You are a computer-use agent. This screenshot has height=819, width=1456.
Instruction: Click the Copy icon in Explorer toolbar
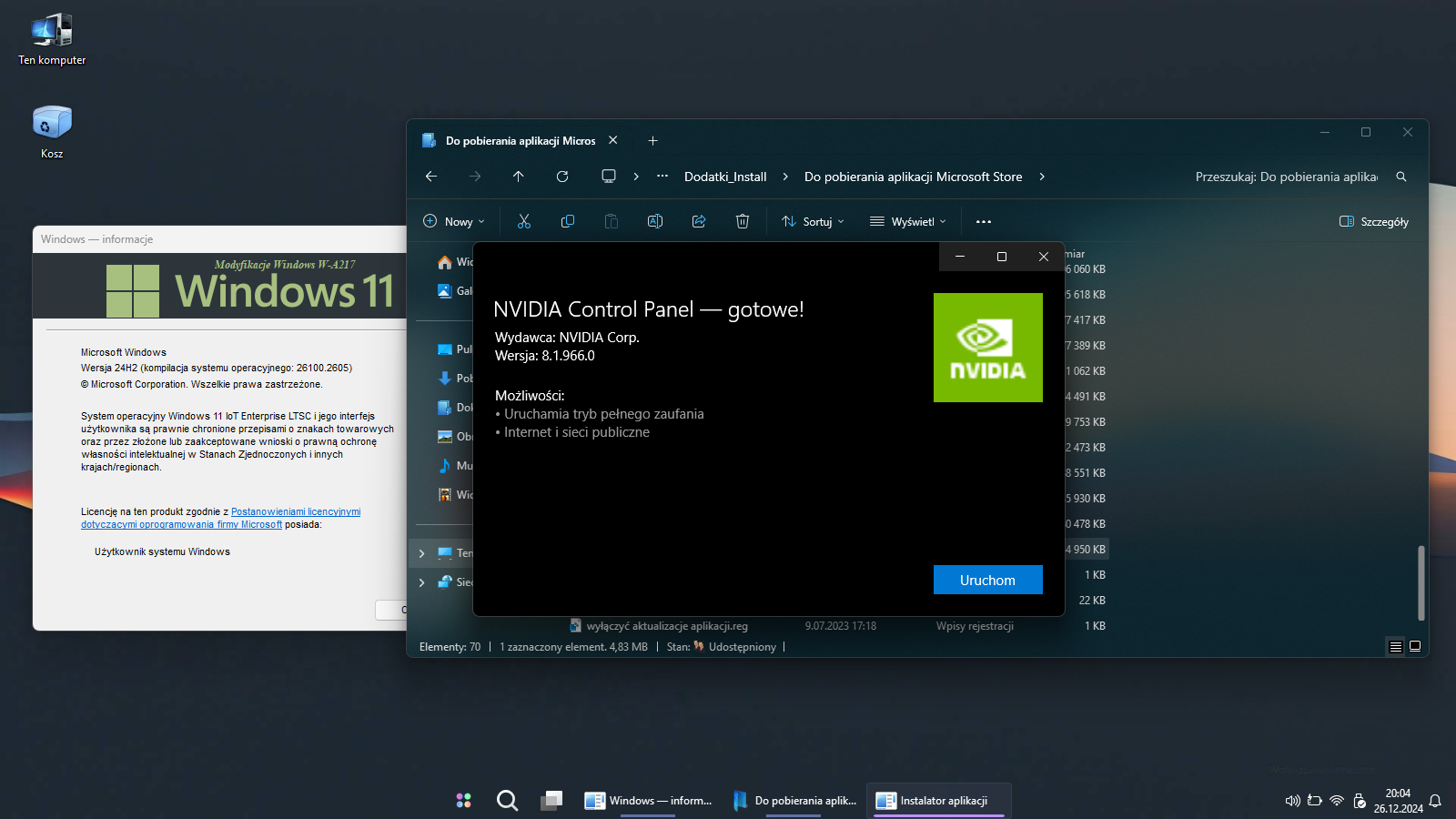click(x=568, y=221)
